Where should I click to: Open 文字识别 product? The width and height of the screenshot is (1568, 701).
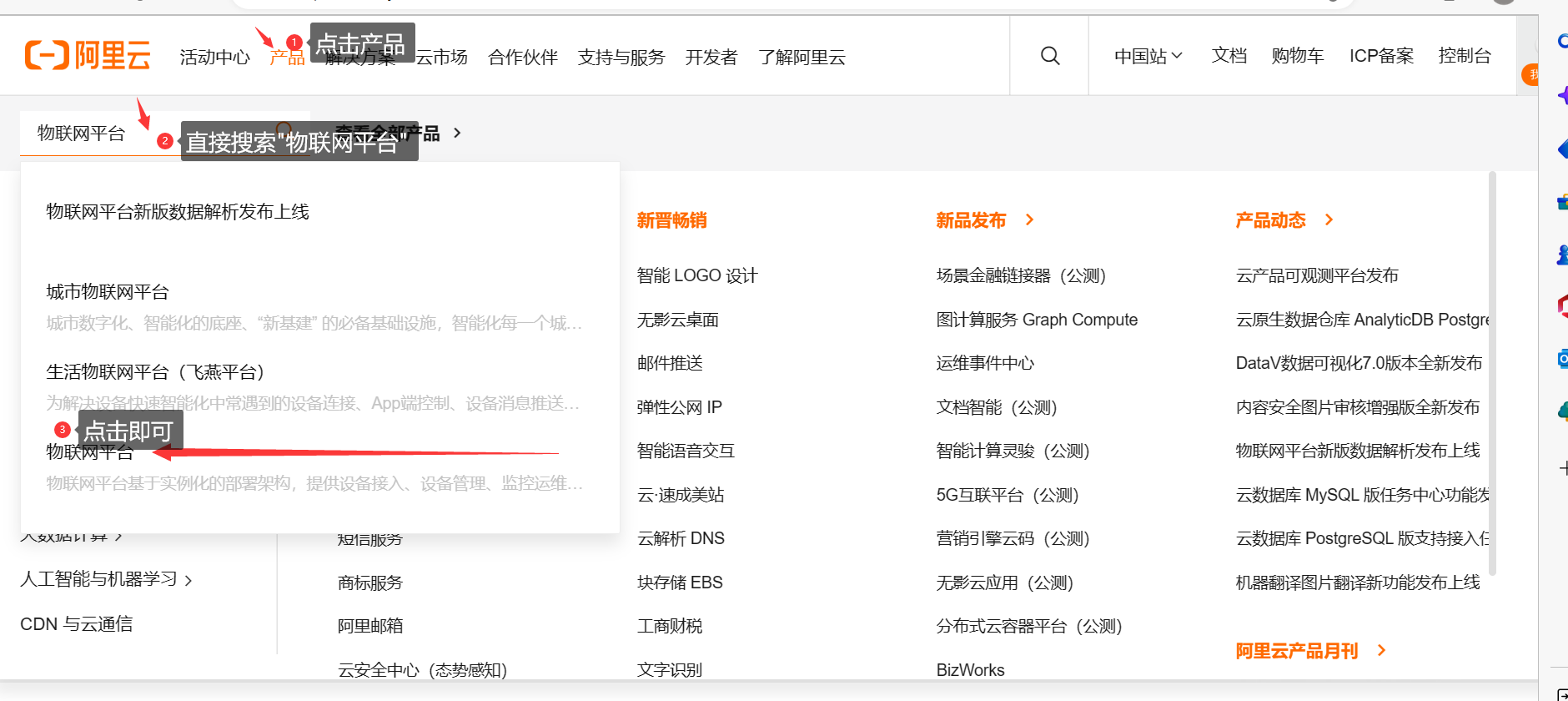(670, 670)
